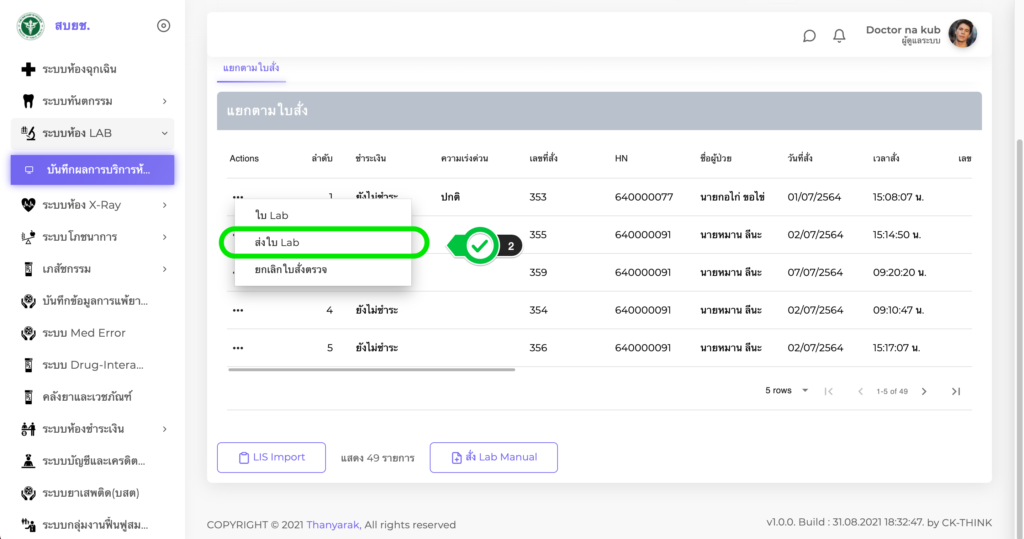Open the chat messages icon
Image resolution: width=1024 pixels, height=539 pixels.
[809, 35]
